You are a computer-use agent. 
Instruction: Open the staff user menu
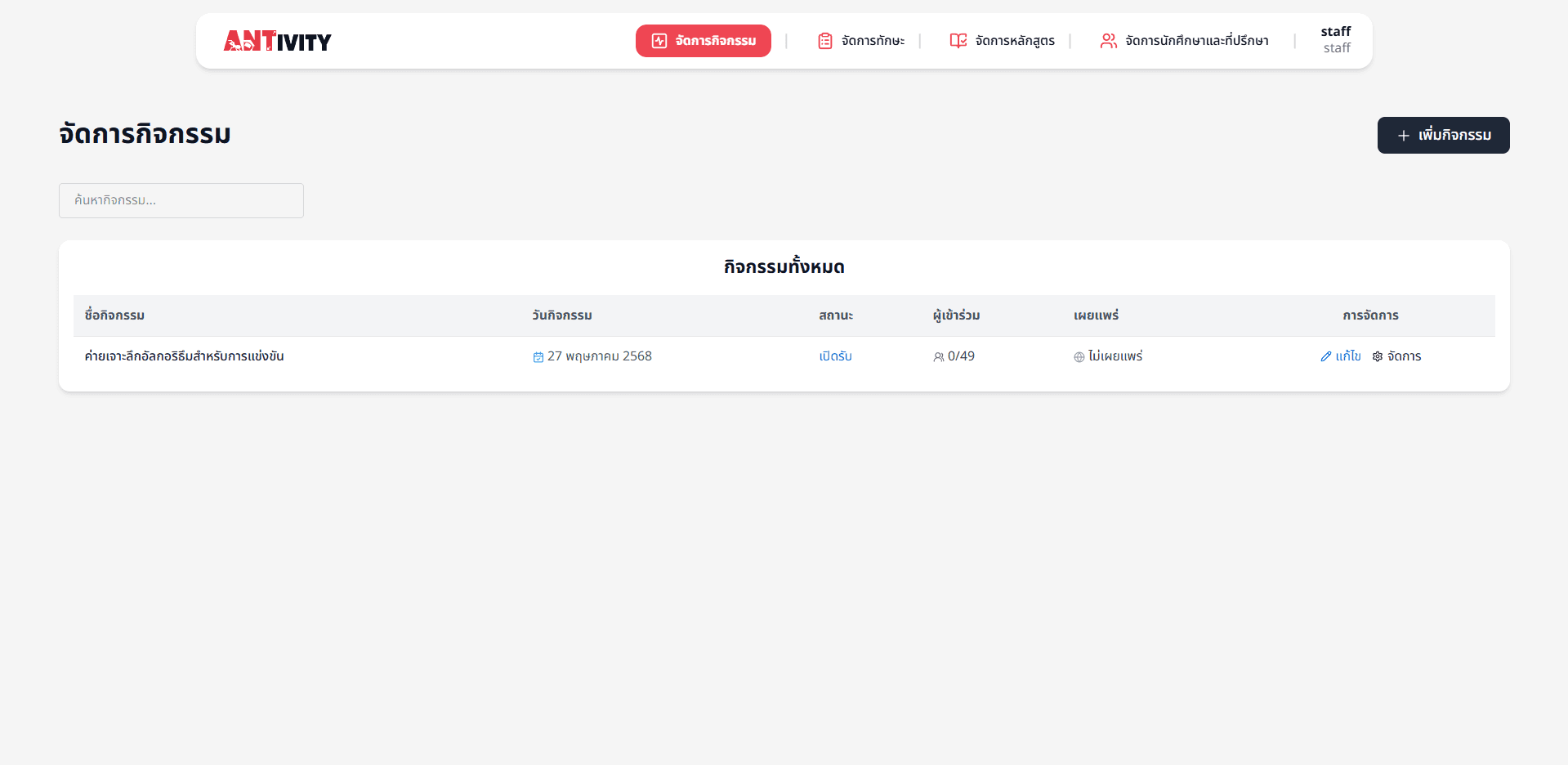pyautogui.click(x=1335, y=40)
